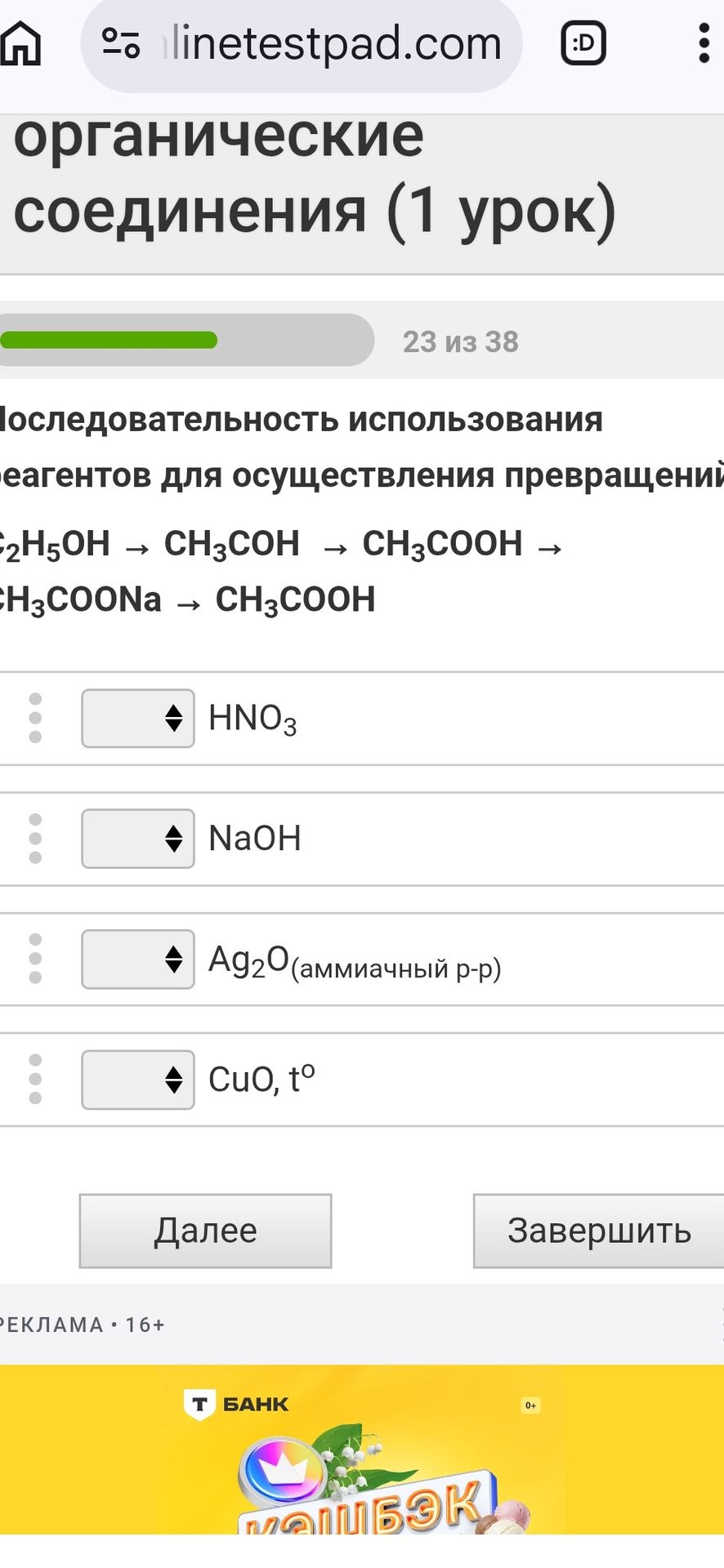Open order dropdown for CuO, t°
Viewport: 724px width, 1568px height.
(x=138, y=1080)
